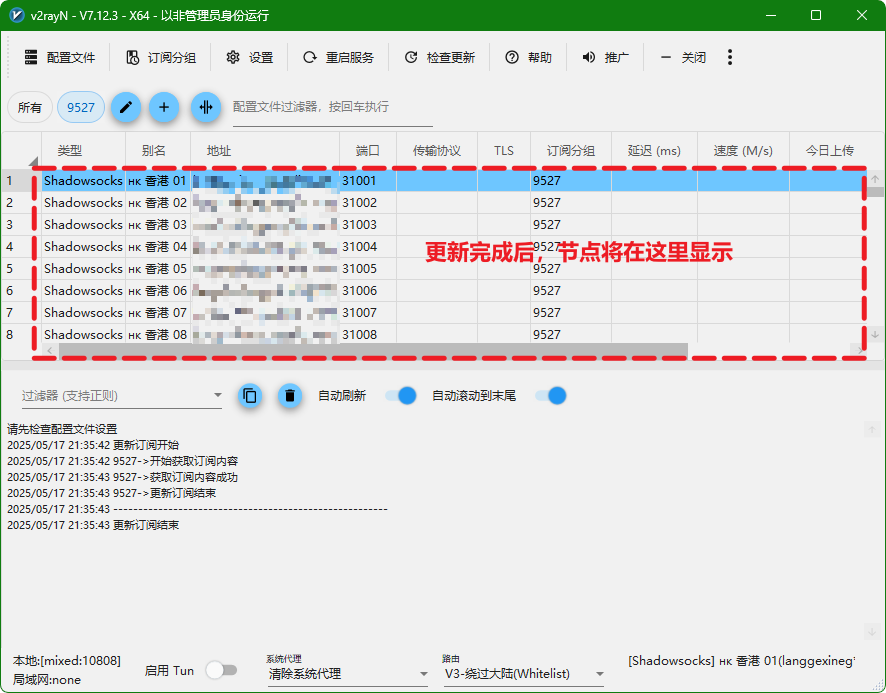Focus the 配置文件过滤器 input field
Screen dimensions: 886x693
click(333, 107)
